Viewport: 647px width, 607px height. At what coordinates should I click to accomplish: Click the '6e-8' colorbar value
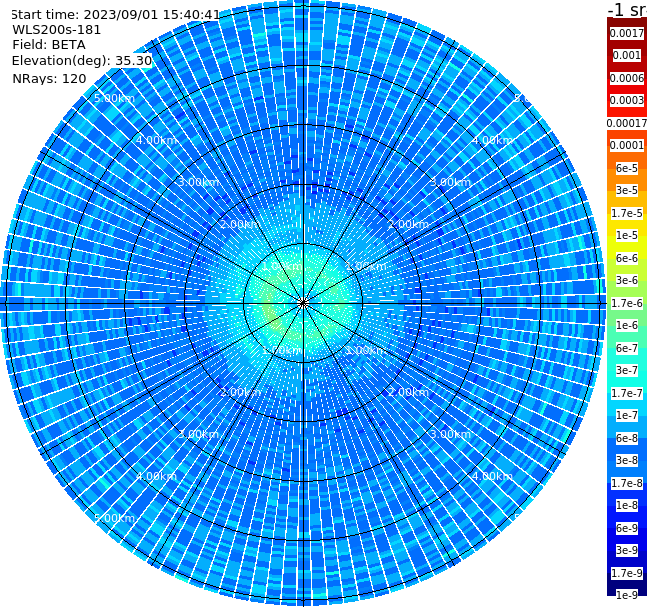point(626,438)
